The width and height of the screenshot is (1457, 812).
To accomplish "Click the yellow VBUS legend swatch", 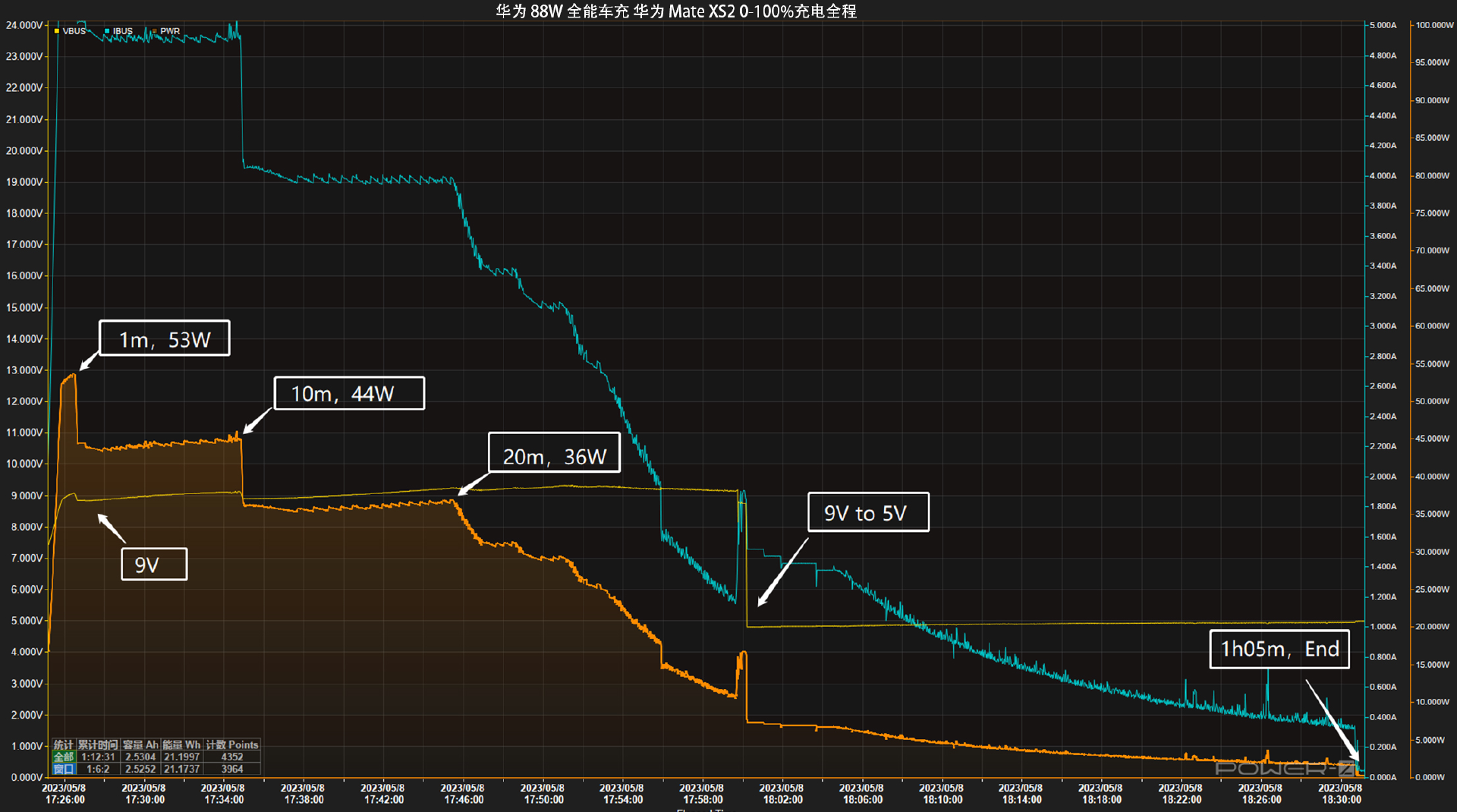I will pos(57,31).
